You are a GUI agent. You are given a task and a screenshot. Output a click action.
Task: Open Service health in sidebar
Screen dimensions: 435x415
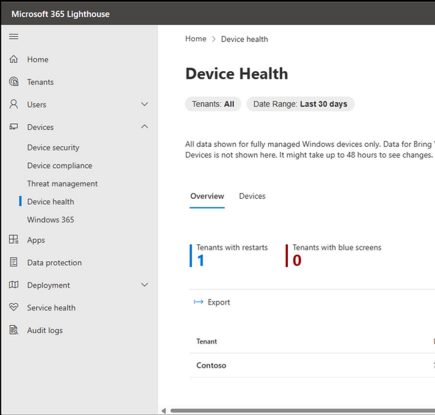(51, 308)
